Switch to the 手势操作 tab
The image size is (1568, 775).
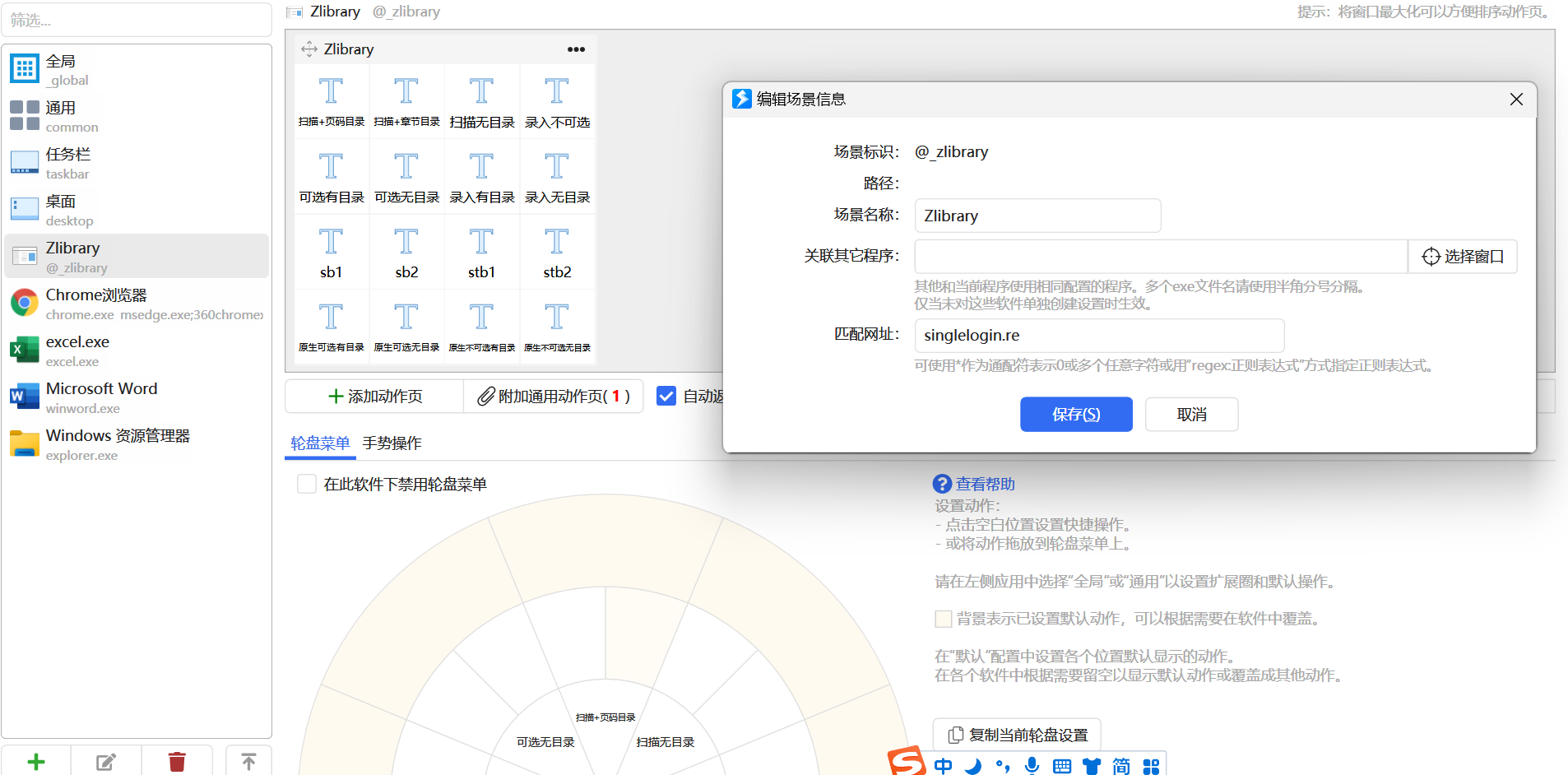392,443
